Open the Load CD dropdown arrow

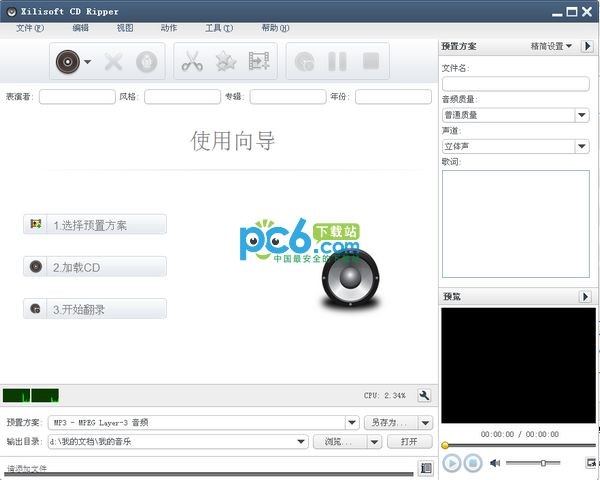[x=88, y=62]
